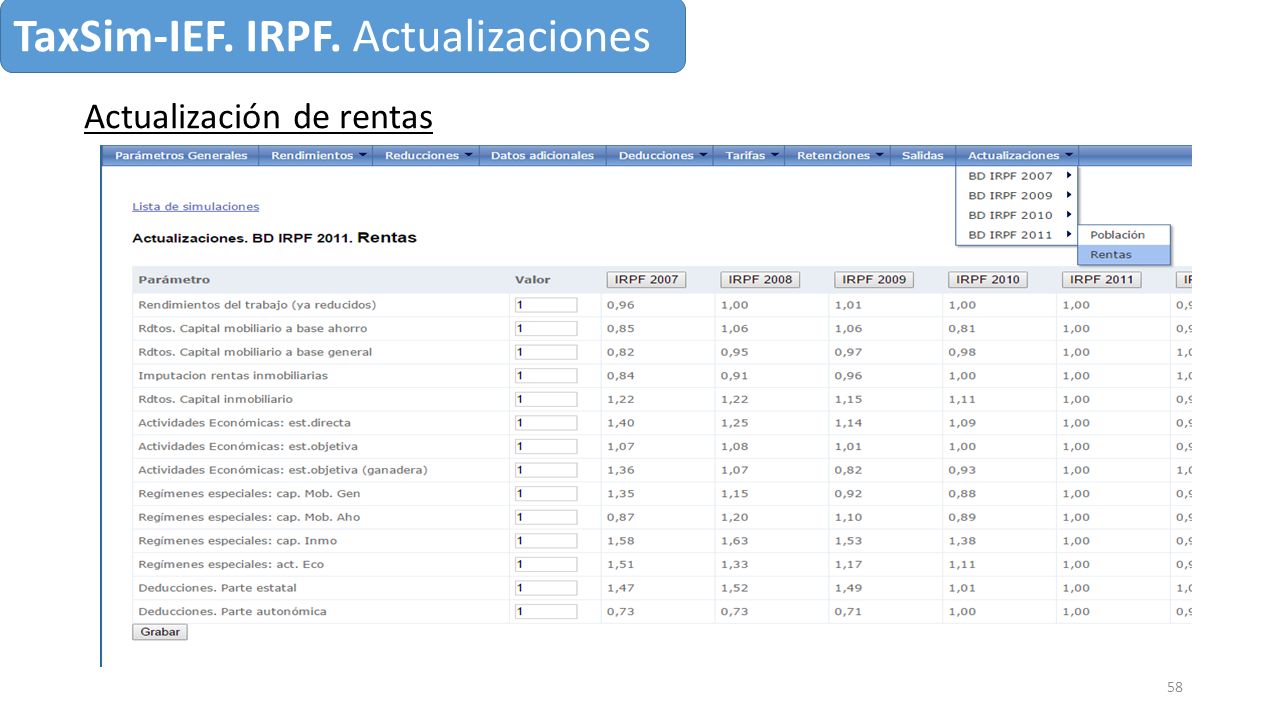1280x720 pixels.
Task: Expand BD IRPF 2010 submenu
Action: (1016, 215)
